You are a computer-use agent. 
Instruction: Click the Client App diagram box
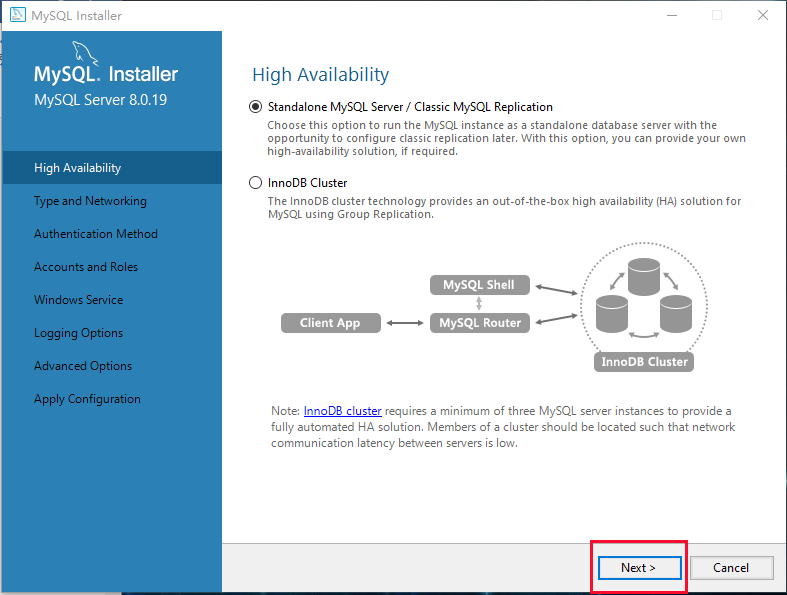(331, 323)
